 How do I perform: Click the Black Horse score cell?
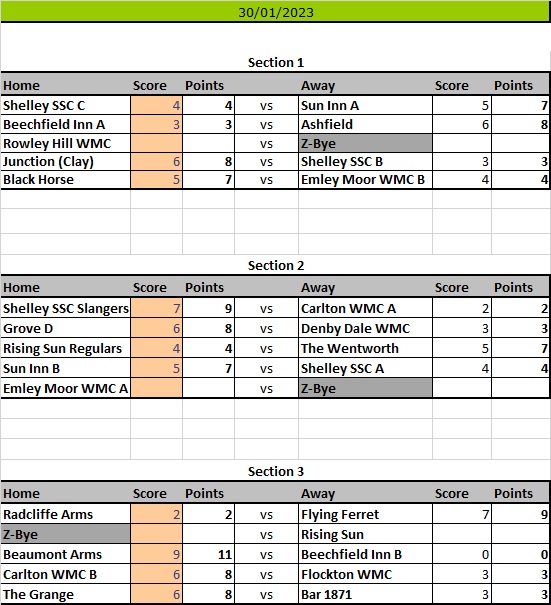tap(156, 179)
